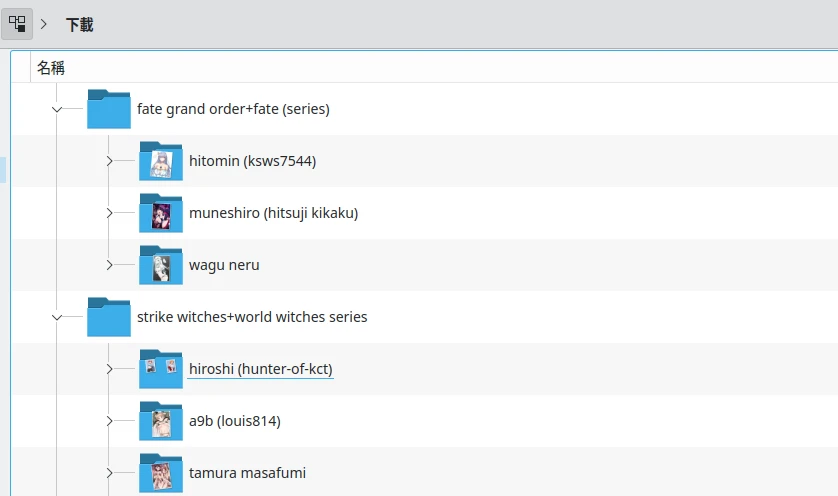The width and height of the screenshot is (838, 496).
Task: Sort by the 名稱 column header
Action: 51,68
